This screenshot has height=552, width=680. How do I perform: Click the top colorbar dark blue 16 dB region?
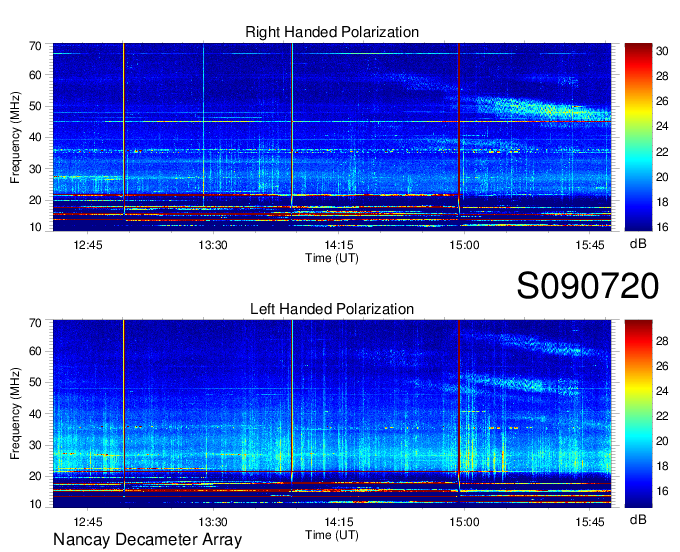[638, 225]
